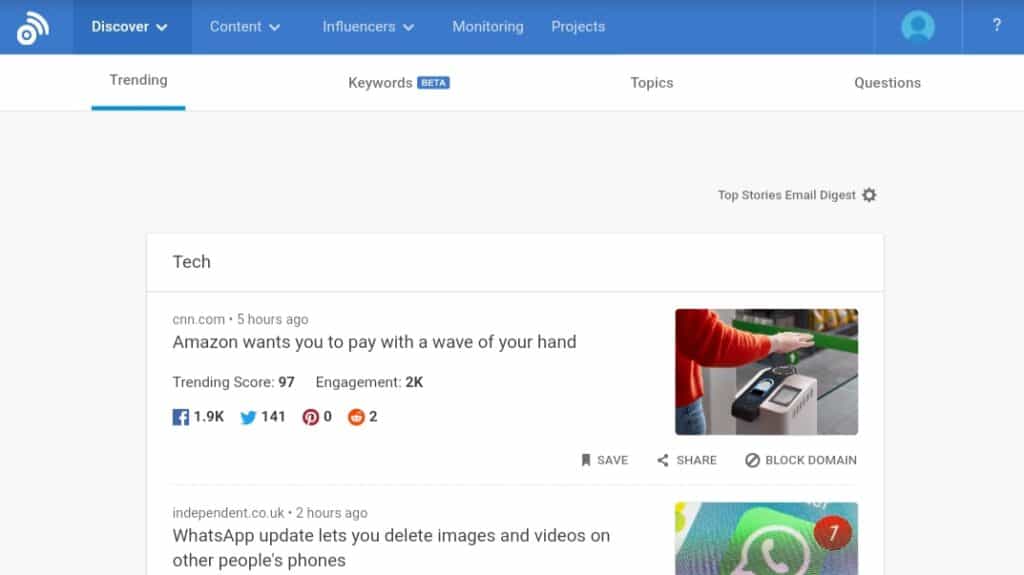
Task: Open Top Stories Email Digest settings gear
Action: (869, 195)
